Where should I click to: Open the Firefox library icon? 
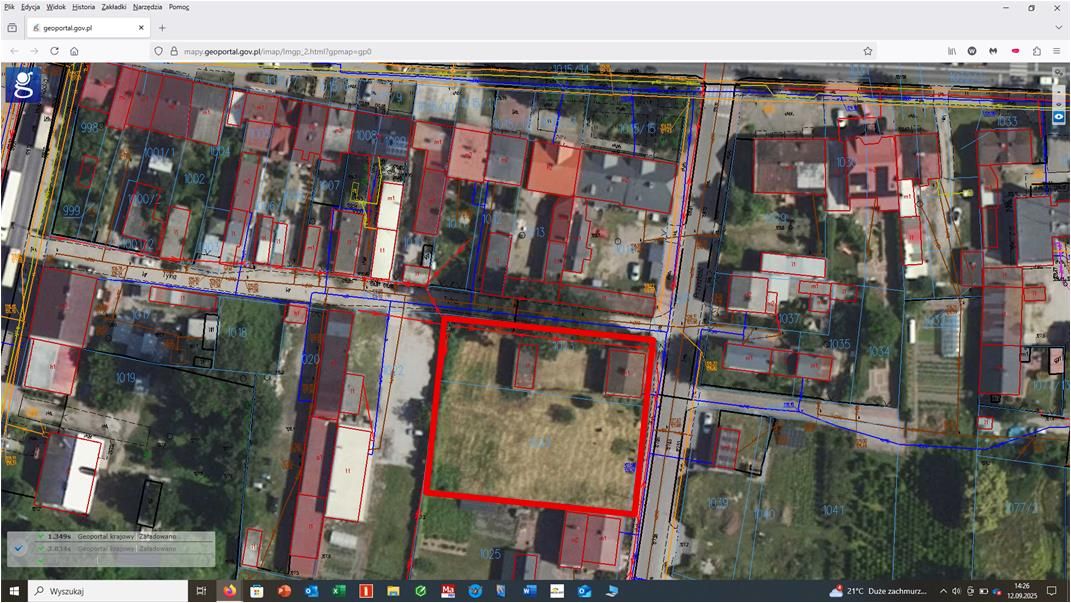point(952,51)
